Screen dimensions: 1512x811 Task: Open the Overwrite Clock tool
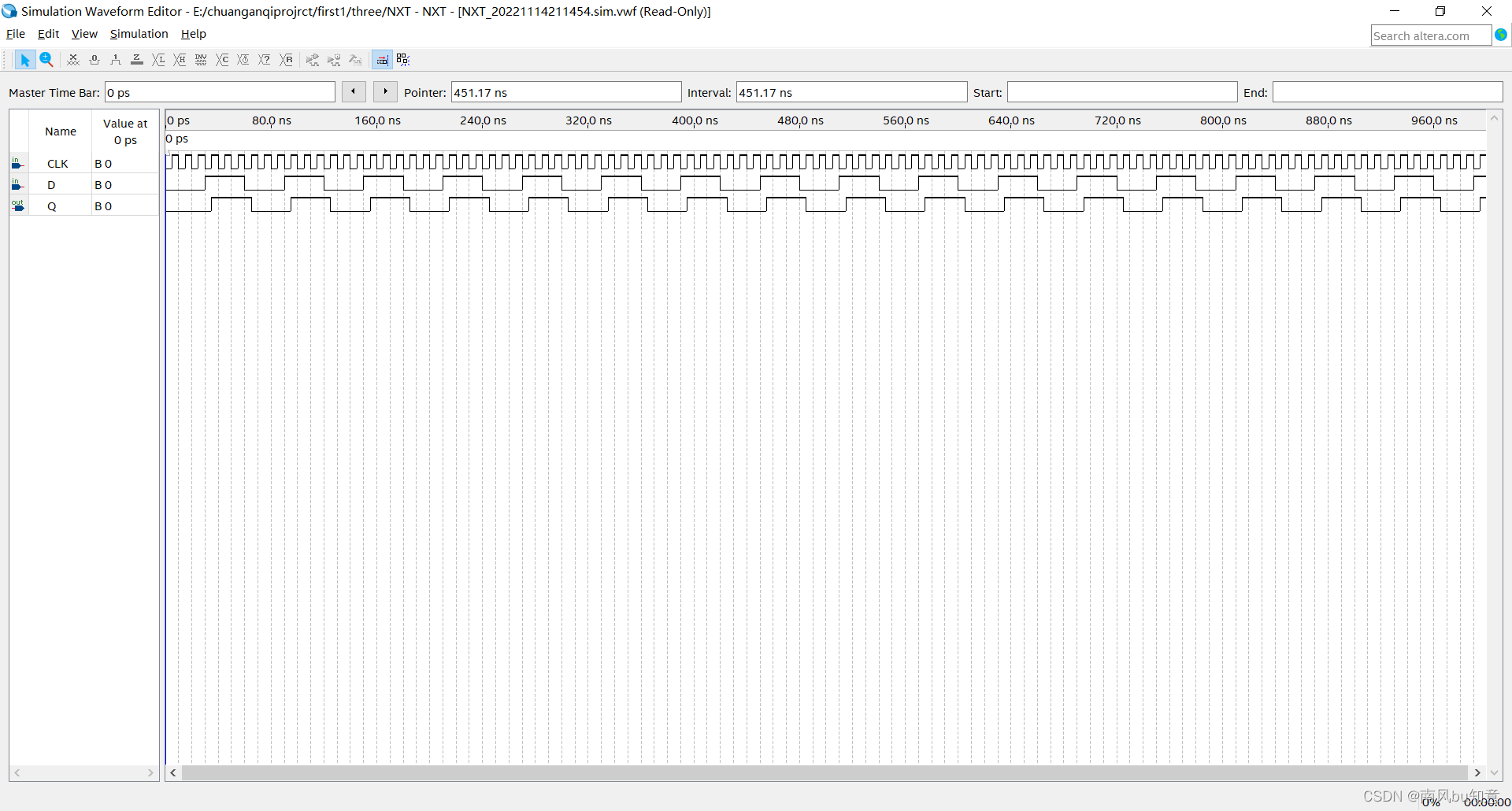point(243,60)
